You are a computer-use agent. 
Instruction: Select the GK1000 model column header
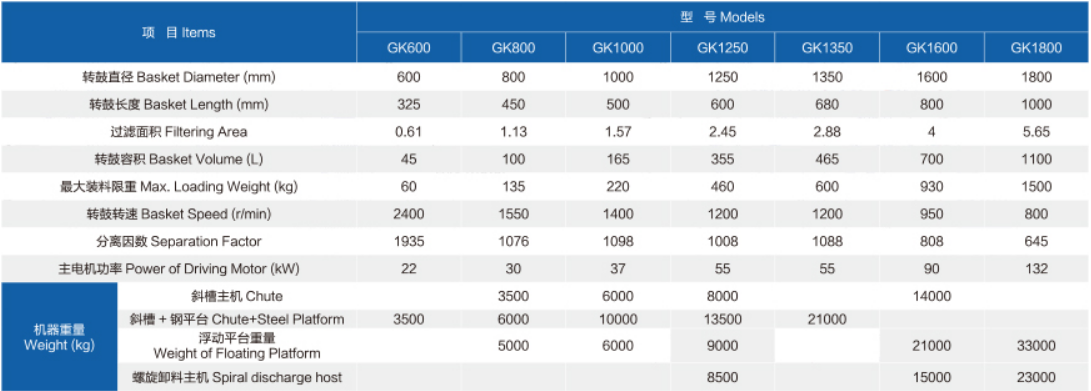tap(618, 48)
